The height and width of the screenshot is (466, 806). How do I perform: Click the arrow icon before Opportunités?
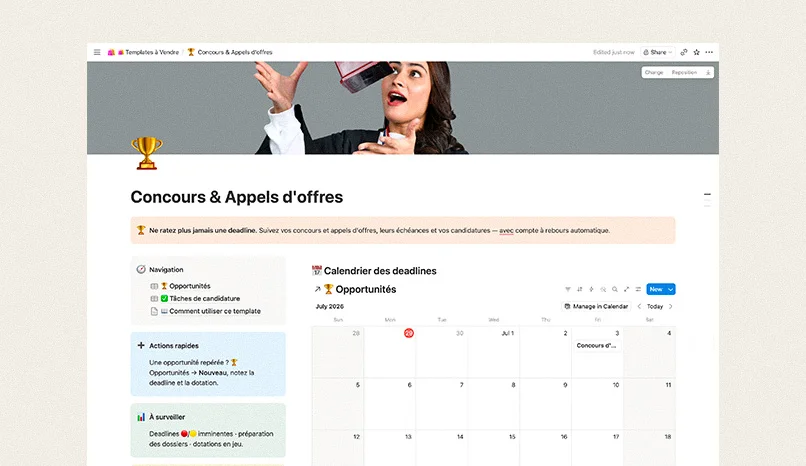coord(318,289)
